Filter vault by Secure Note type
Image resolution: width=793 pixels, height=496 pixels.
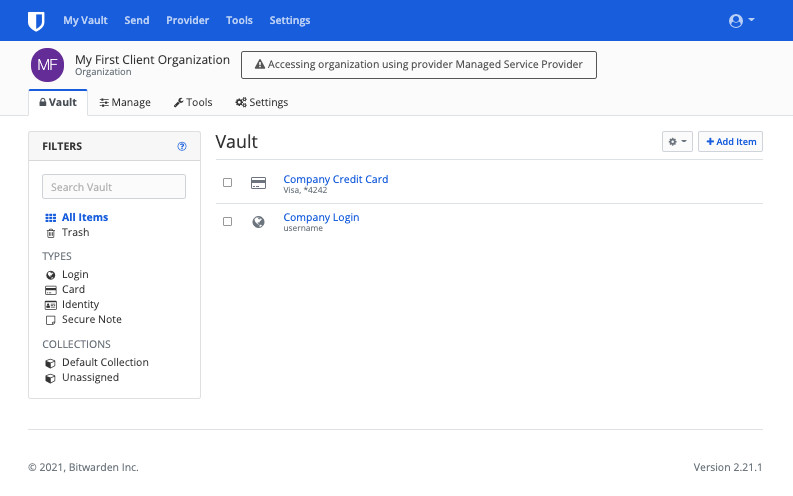click(x=91, y=320)
